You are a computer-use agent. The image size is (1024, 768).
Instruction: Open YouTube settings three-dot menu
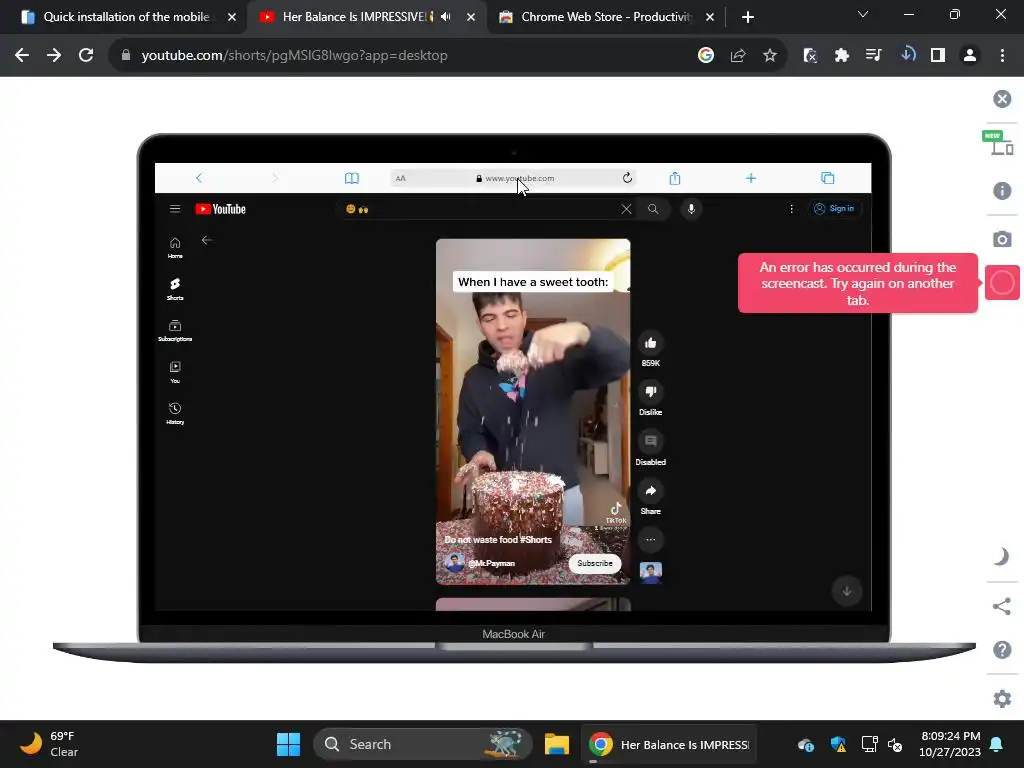pos(792,209)
